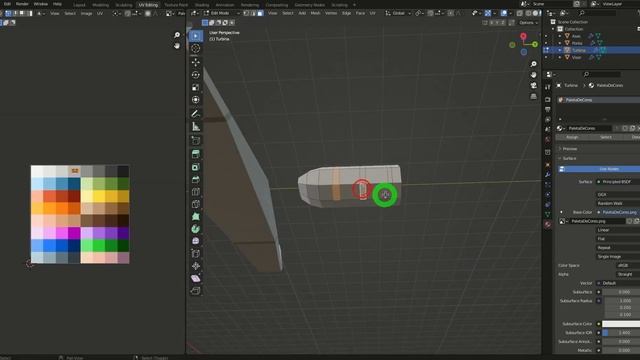Image resolution: width=640 pixels, height=360 pixels.
Task: Select the Transform tool
Action: pyautogui.click(x=196, y=100)
